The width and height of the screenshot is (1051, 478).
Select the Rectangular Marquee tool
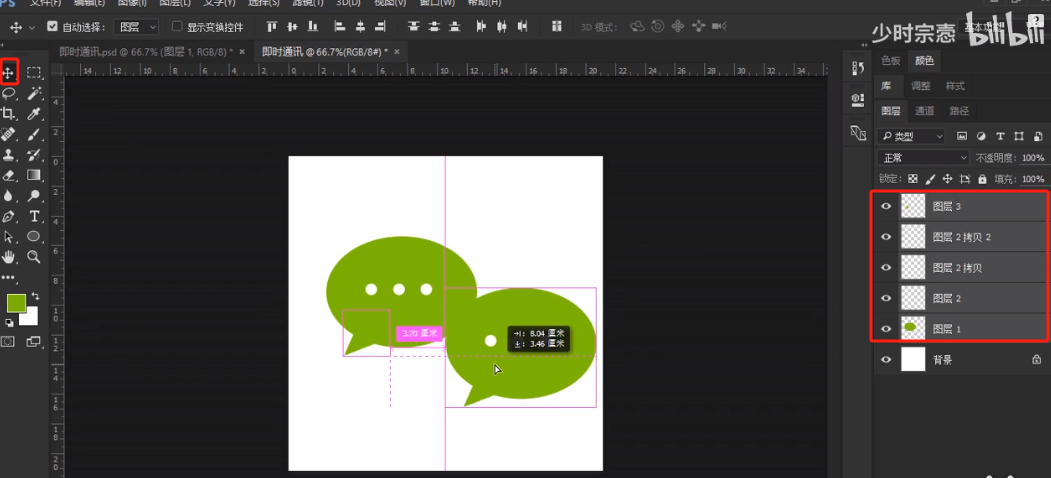coord(34,72)
